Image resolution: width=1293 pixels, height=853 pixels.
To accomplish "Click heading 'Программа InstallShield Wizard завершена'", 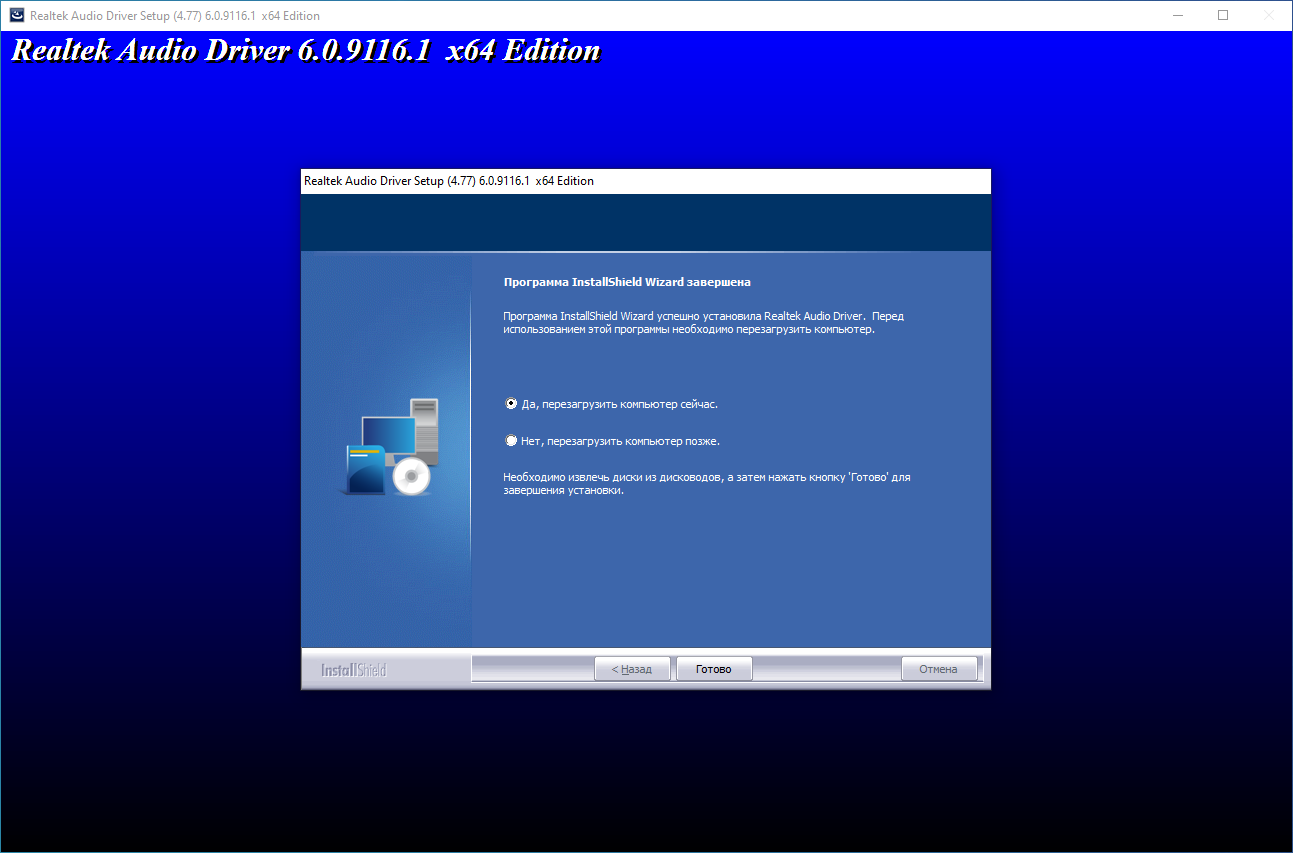I will click(x=627, y=282).
